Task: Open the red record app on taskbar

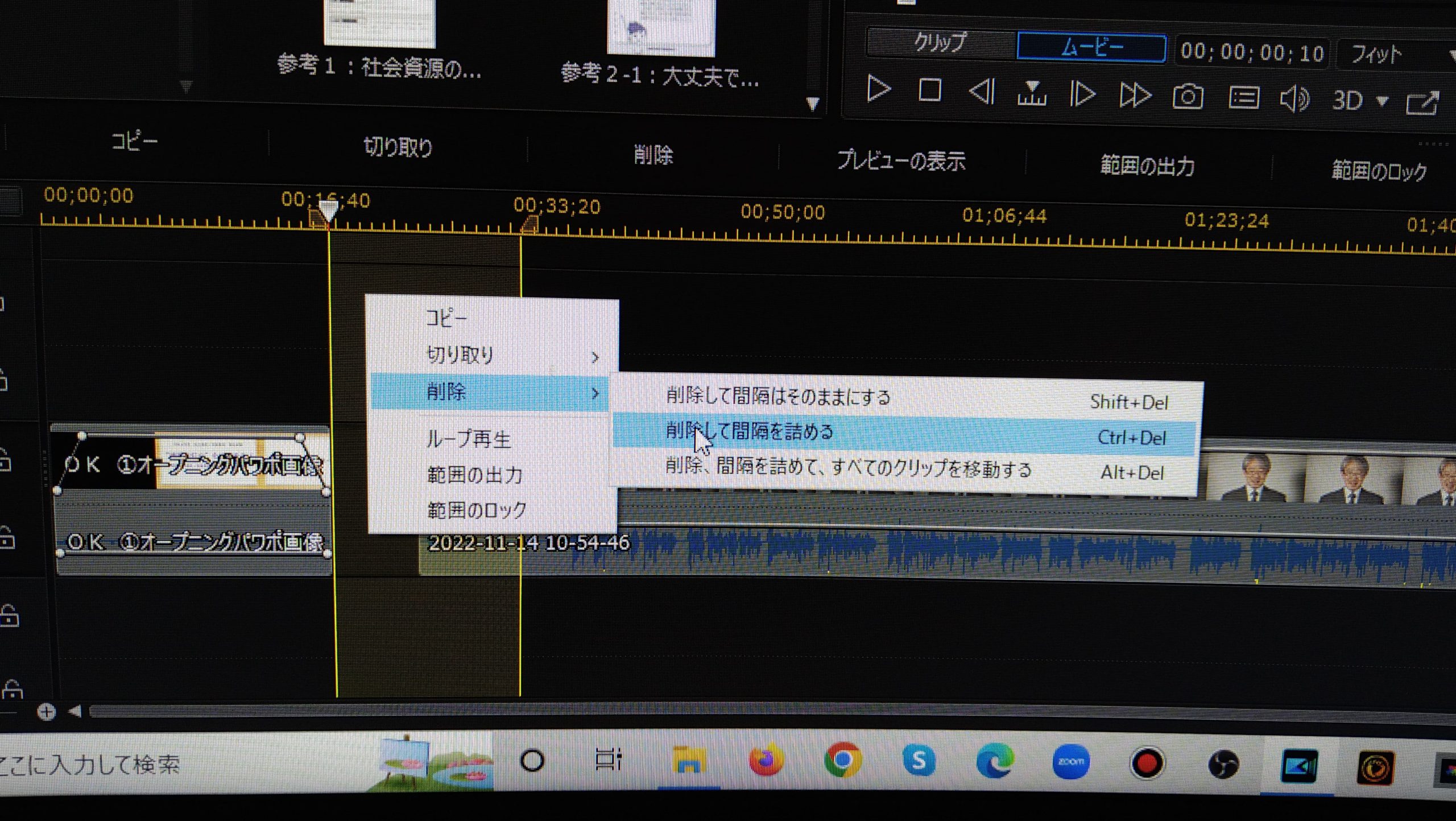Action: 1147,762
